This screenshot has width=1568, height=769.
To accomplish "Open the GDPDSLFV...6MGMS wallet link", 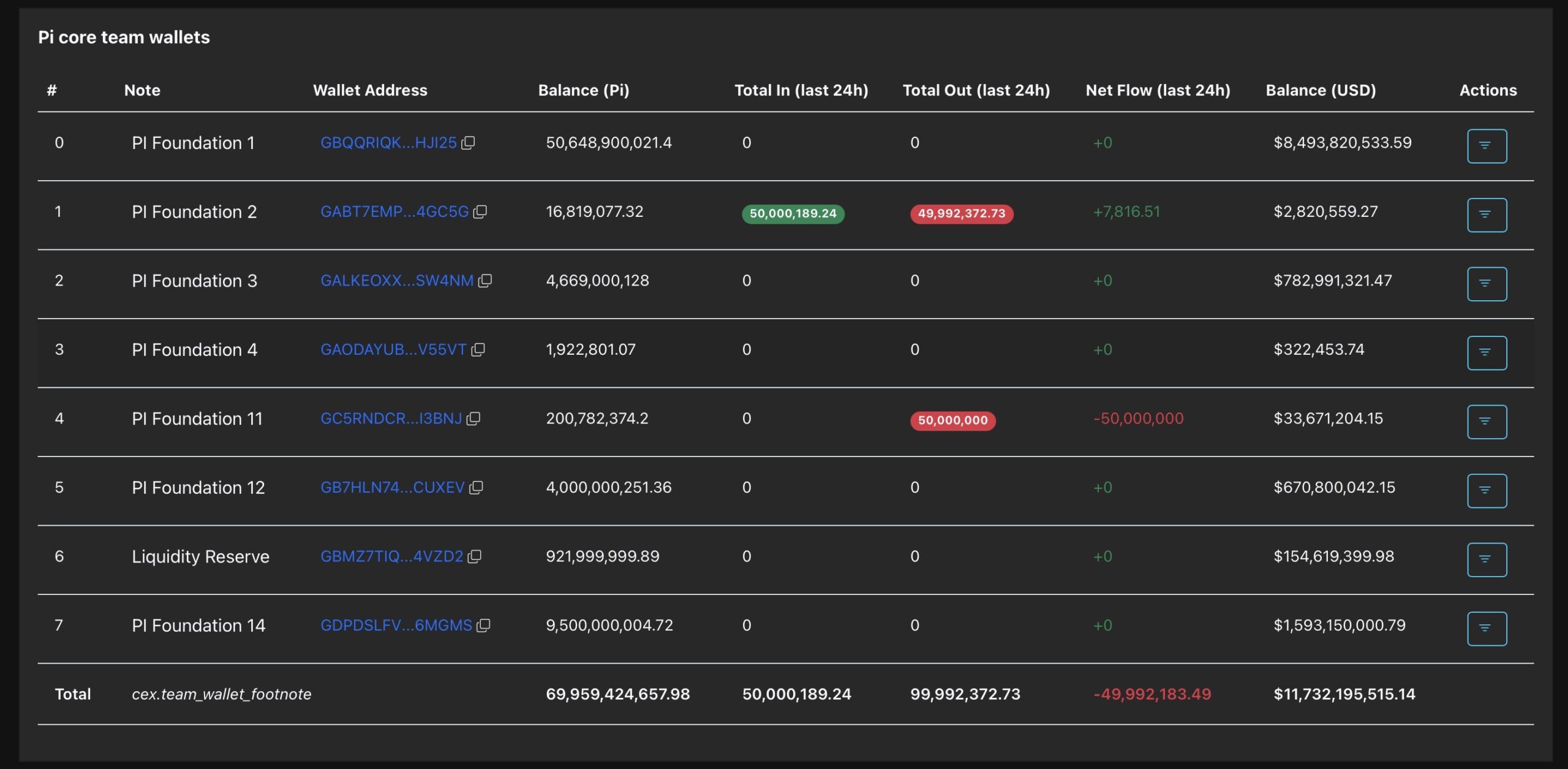I will (396, 626).
